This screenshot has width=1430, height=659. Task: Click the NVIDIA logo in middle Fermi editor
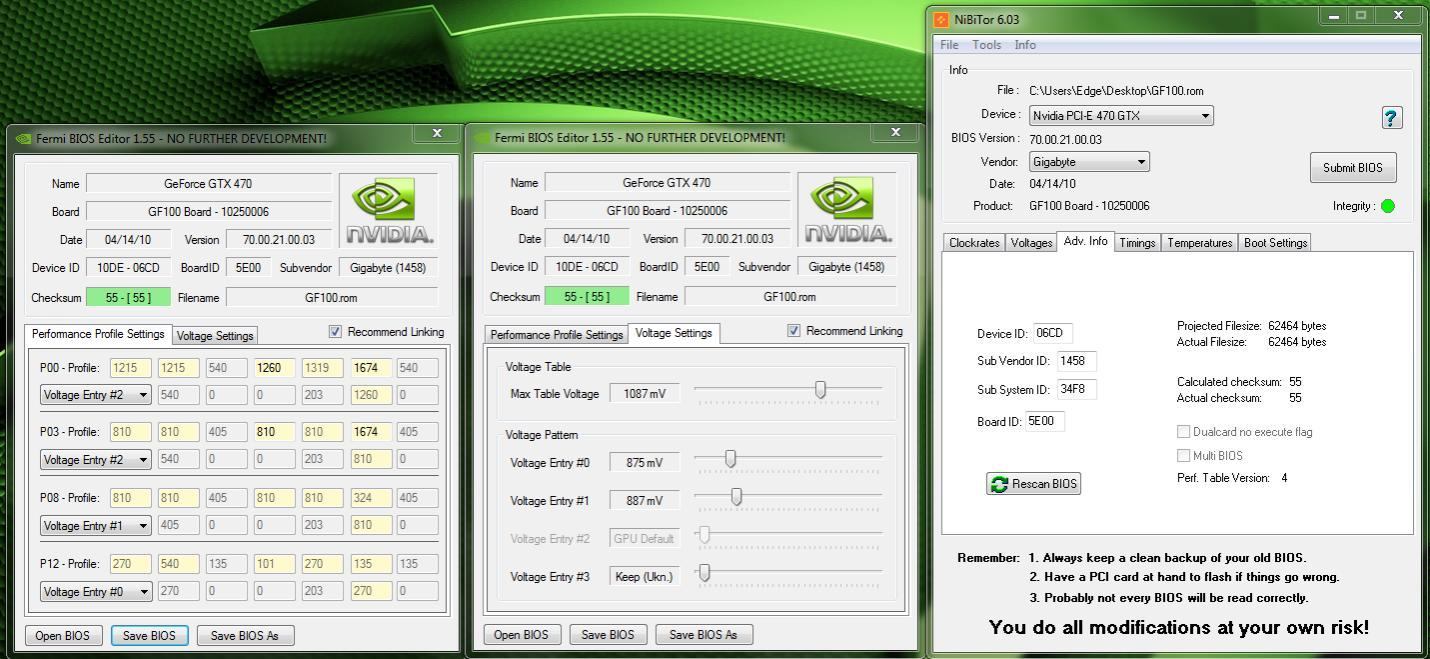coord(847,210)
